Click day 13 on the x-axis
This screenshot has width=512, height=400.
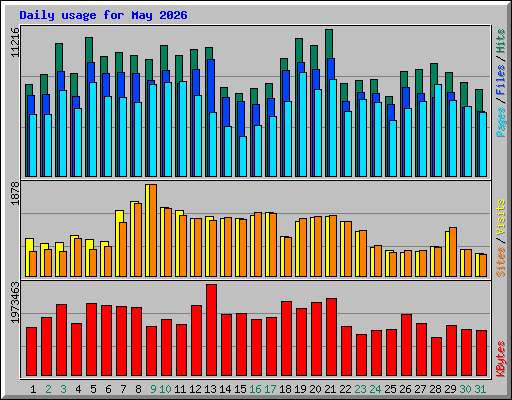210,389
